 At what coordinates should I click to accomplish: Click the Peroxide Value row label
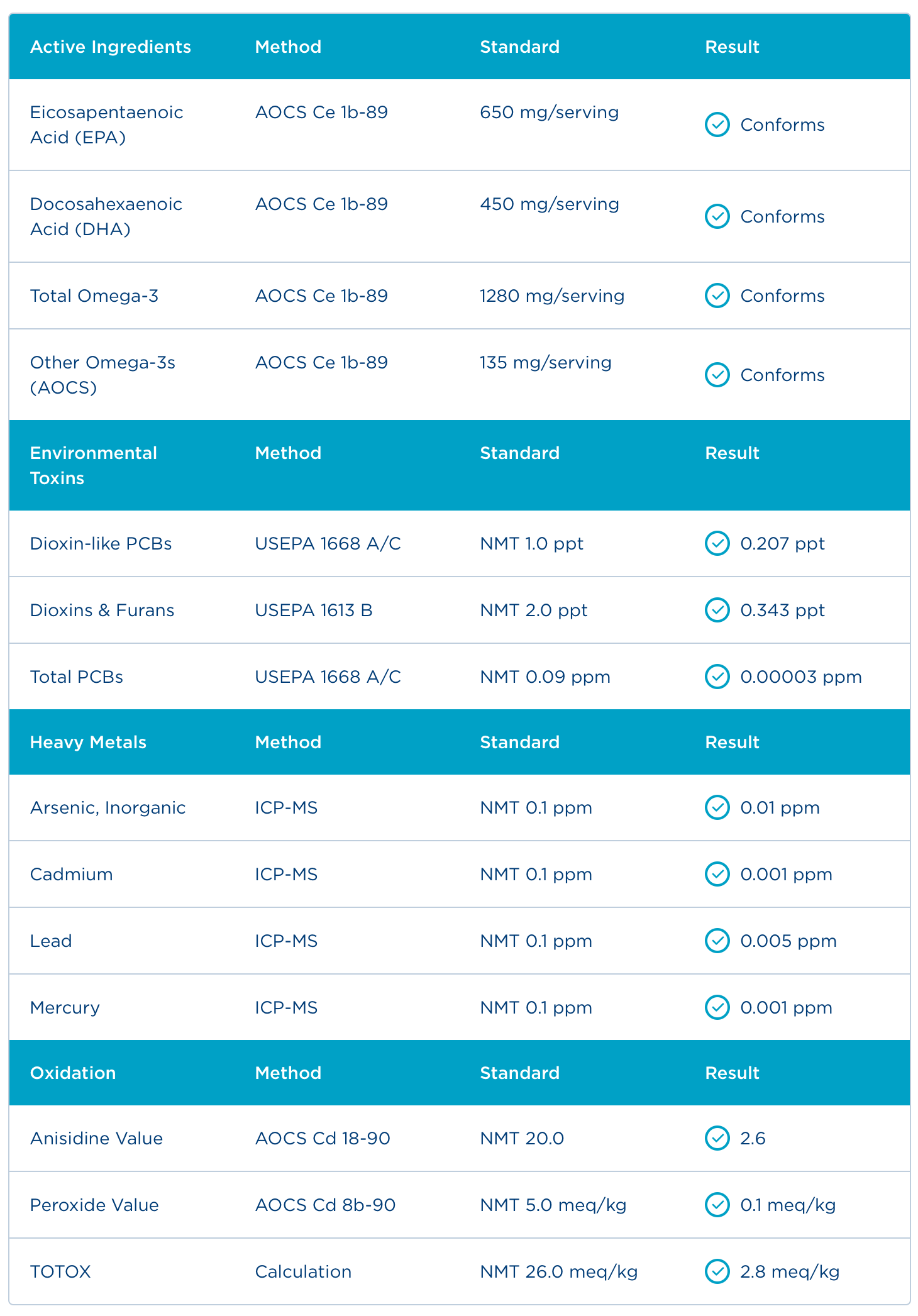click(x=94, y=1205)
